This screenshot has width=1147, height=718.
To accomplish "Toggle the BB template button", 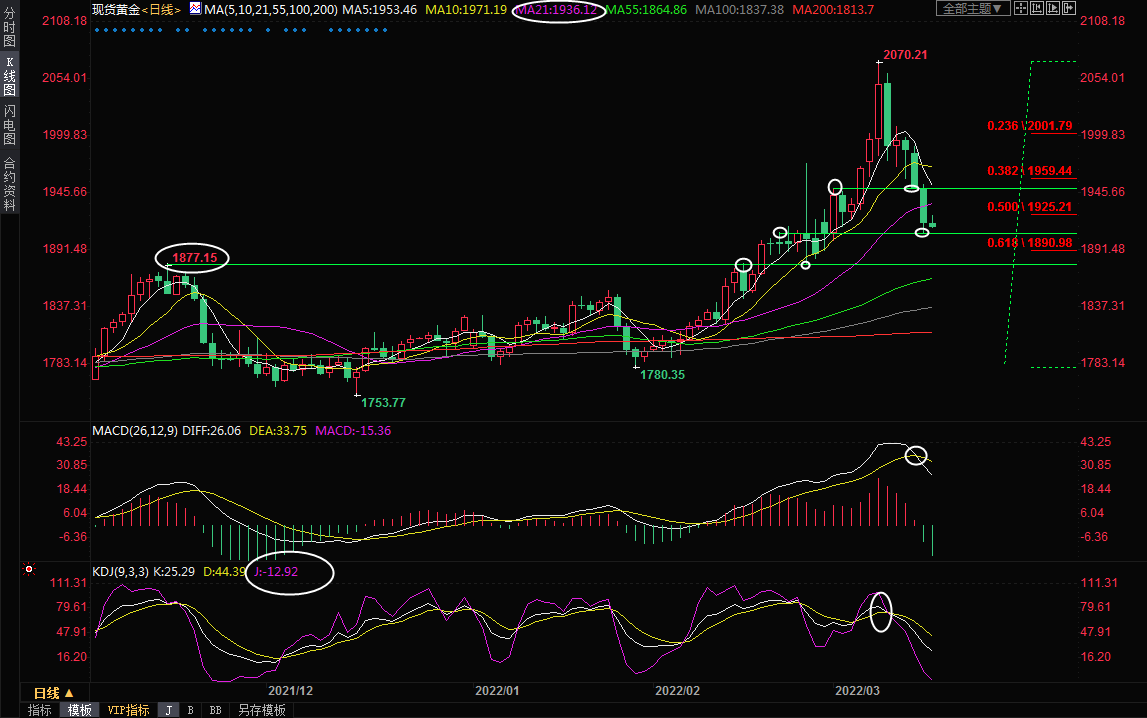I will point(214,710).
